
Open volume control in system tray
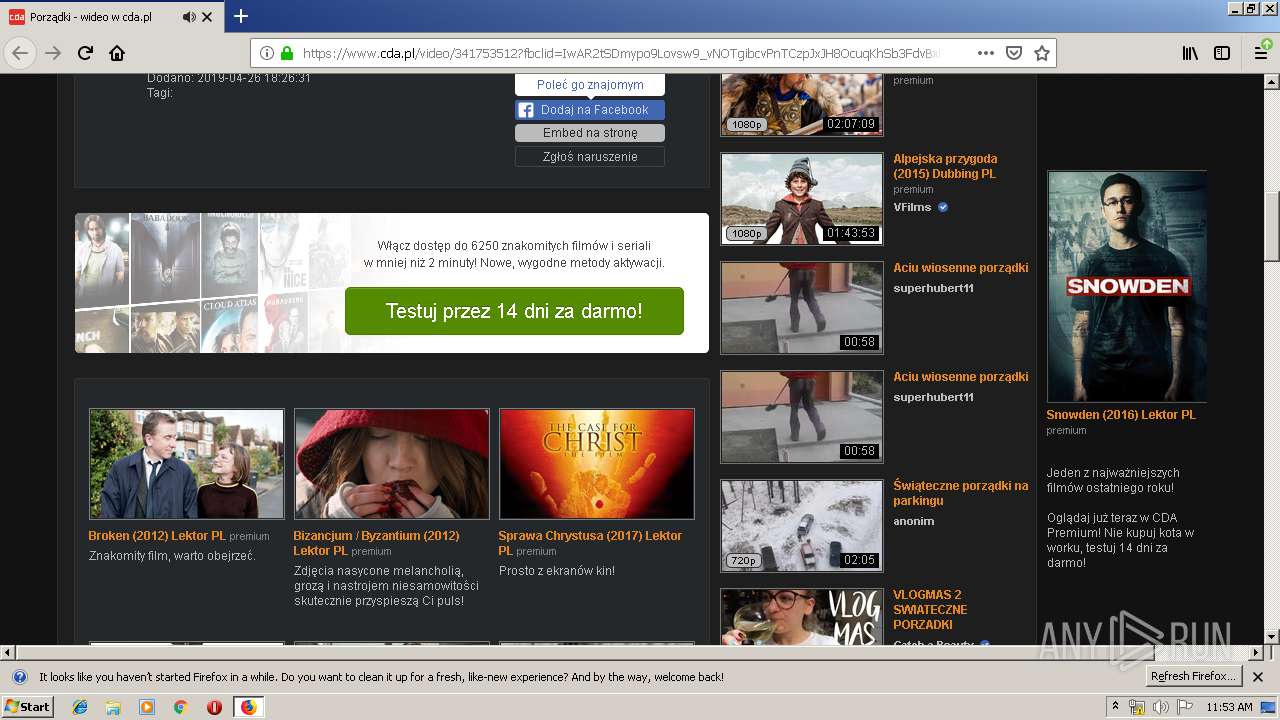point(1161,707)
